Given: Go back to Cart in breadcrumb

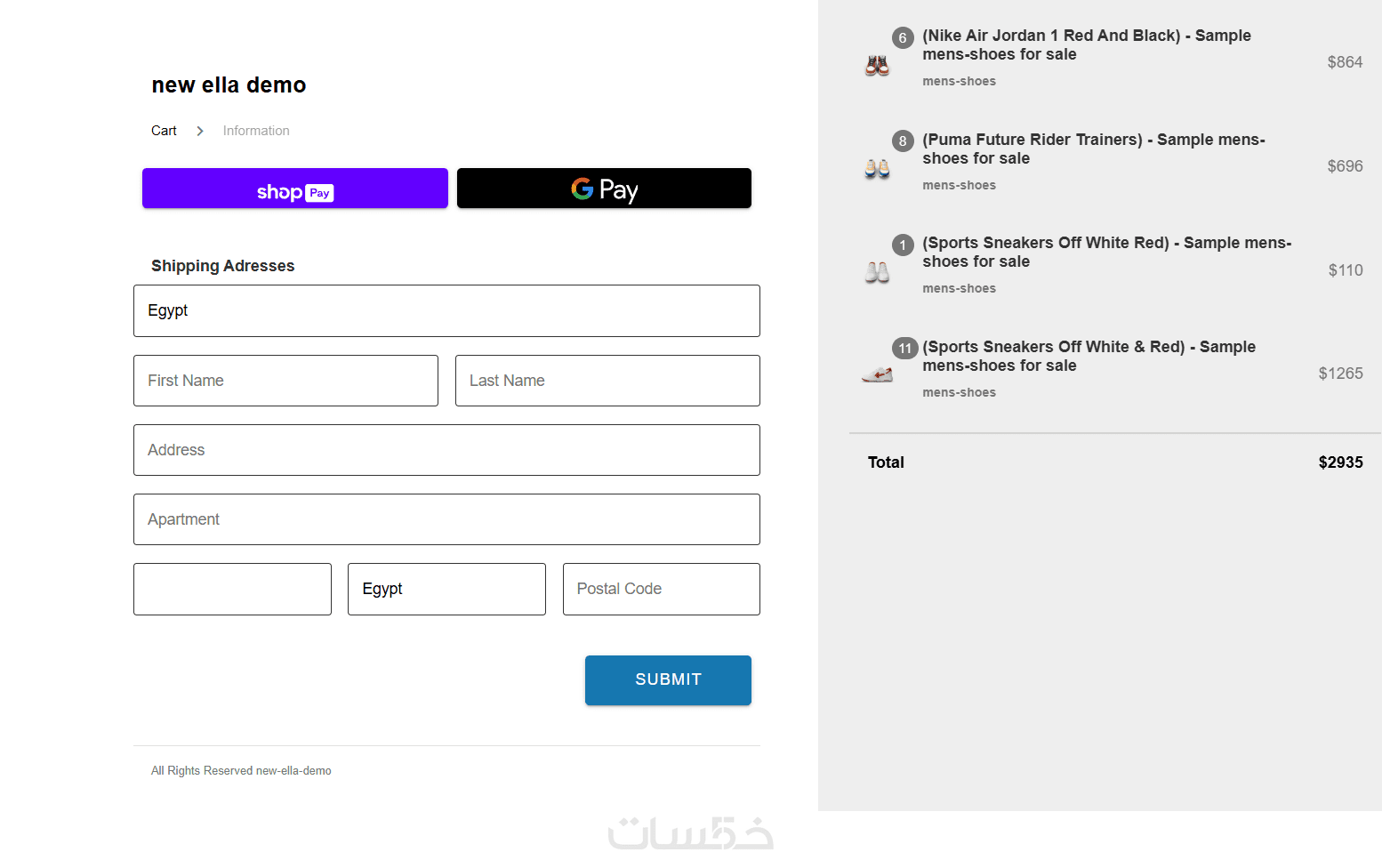Looking at the screenshot, I should pyautogui.click(x=164, y=131).
